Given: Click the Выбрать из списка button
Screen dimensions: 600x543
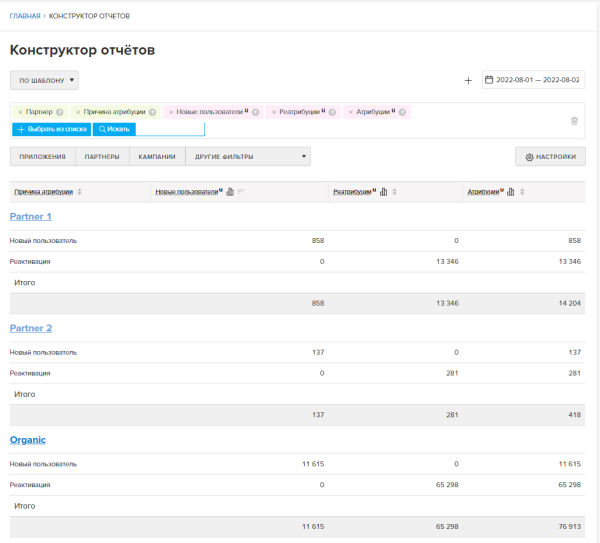Looking at the screenshot, I should (x=51, y=129).
